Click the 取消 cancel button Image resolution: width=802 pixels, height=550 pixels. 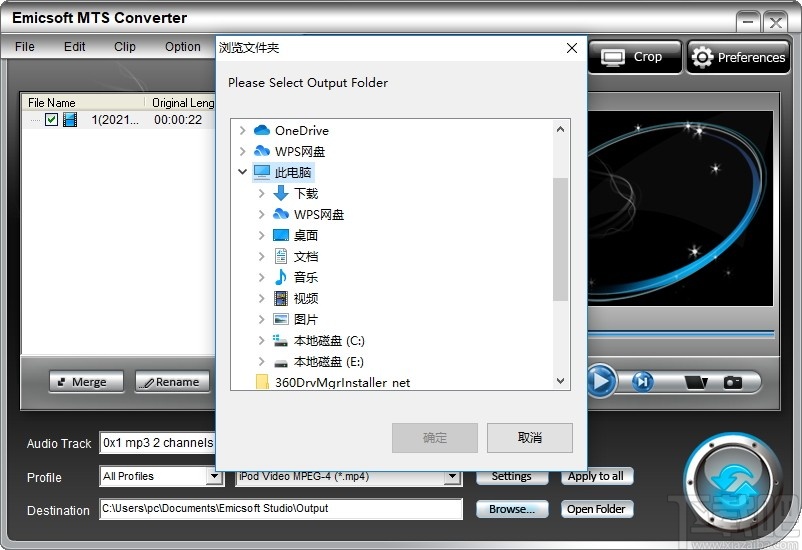click(529, 437)
